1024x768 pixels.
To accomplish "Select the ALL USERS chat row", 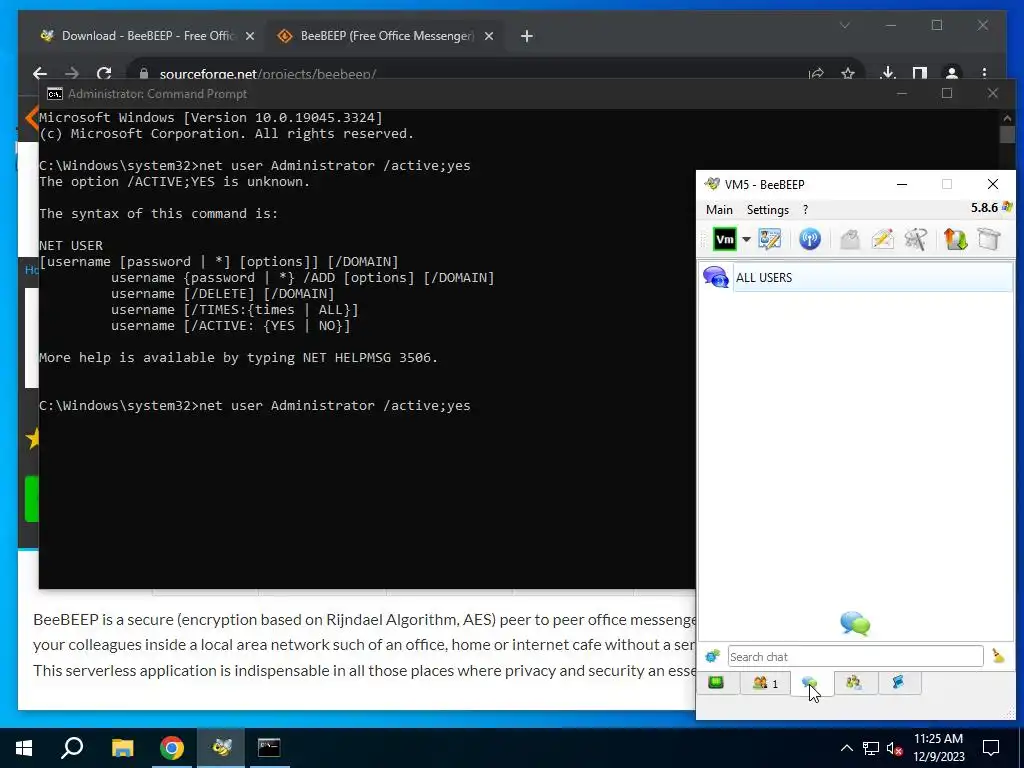I will 857,278.
